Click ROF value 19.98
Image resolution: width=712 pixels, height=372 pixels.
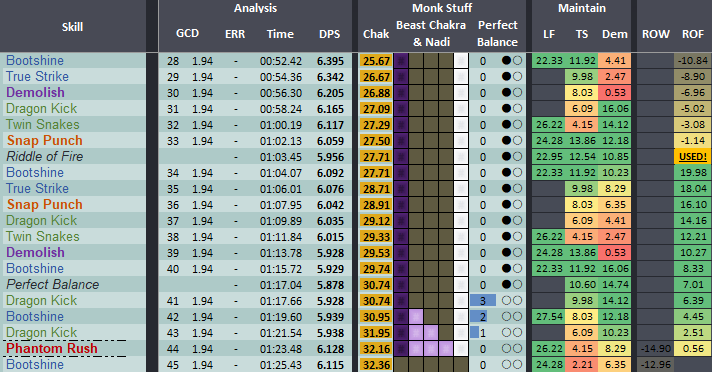point(692,173)
